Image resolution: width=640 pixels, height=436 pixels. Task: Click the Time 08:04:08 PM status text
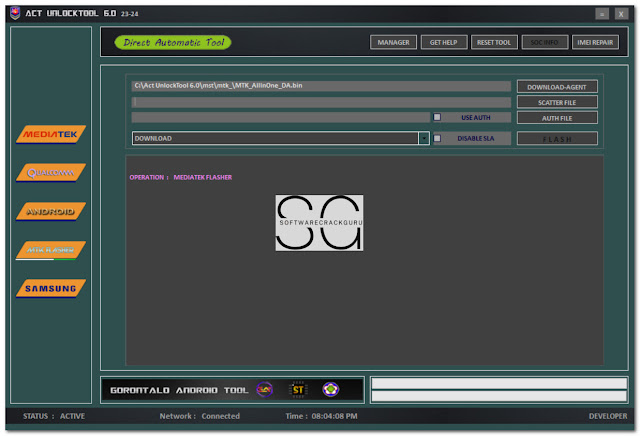(x=322, y=416)
